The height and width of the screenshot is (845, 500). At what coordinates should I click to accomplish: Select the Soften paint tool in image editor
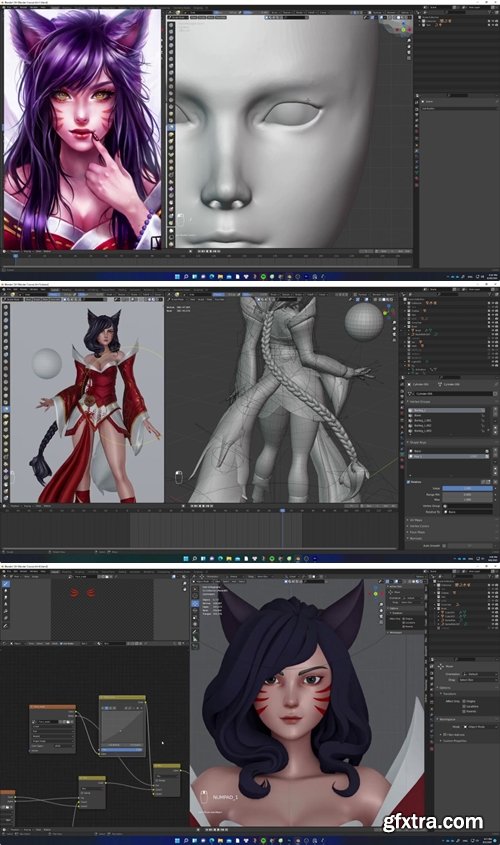pos(6,591)
